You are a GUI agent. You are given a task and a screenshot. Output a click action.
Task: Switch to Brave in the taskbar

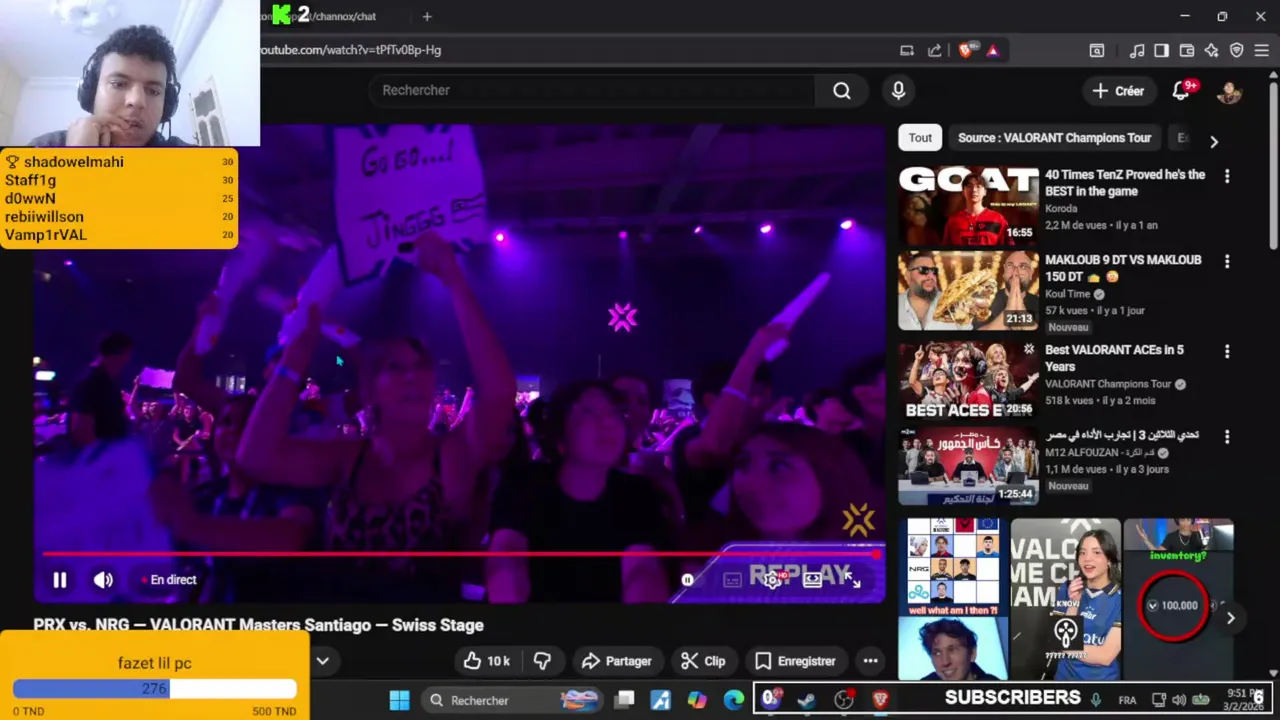coord(880,700)
